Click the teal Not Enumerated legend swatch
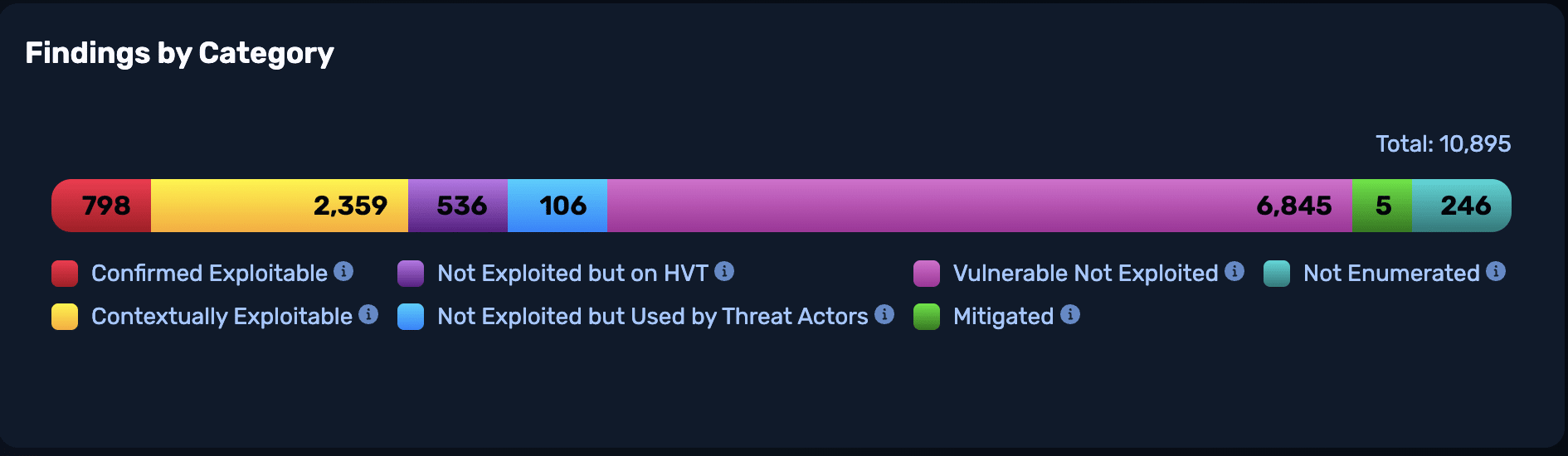Viewport: 1568px width, 456px height. coord(1277,273)
